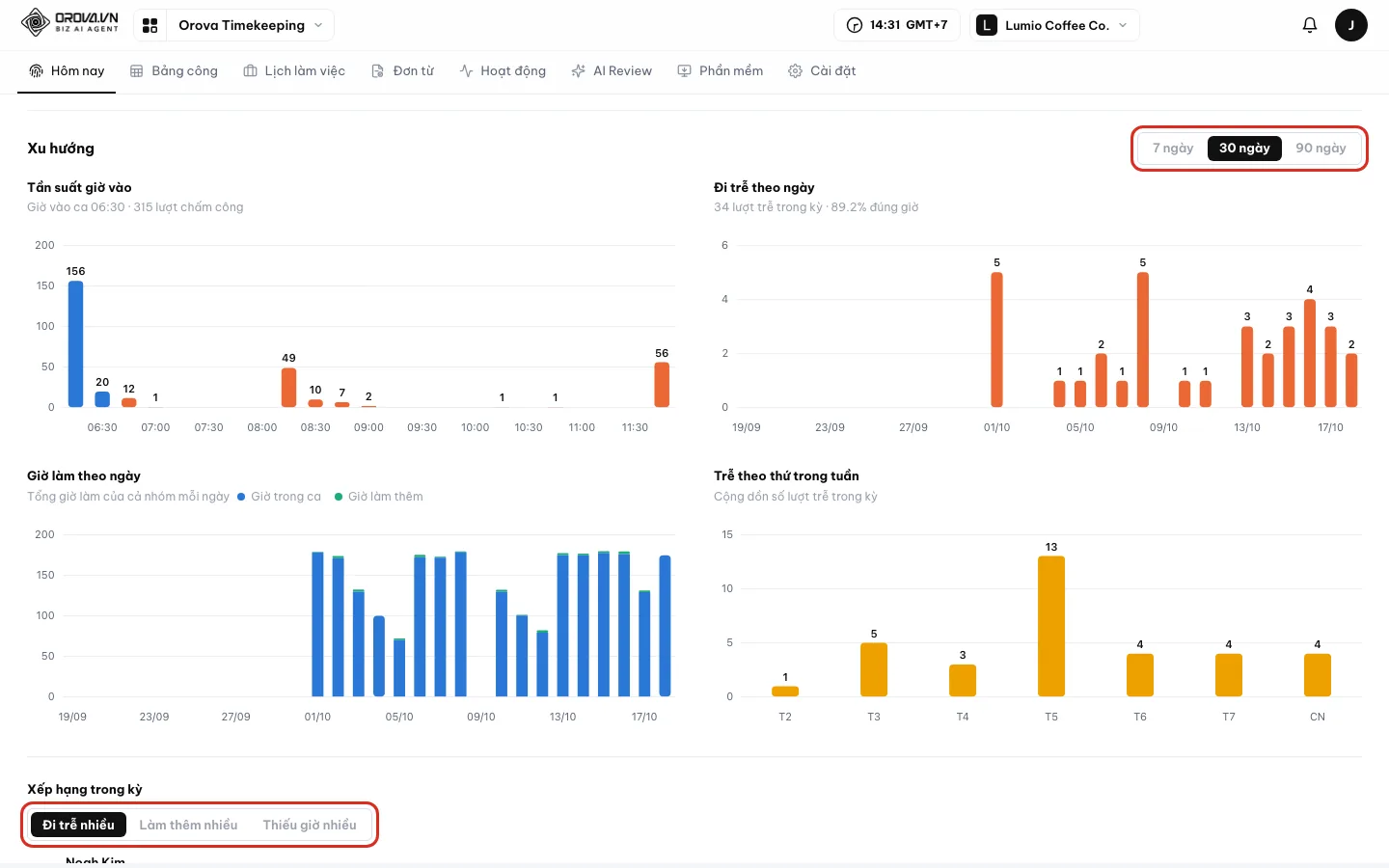Switch to the Bảng công tab
This screenshot has width=1389, height=868.
(x=174, y=71)
